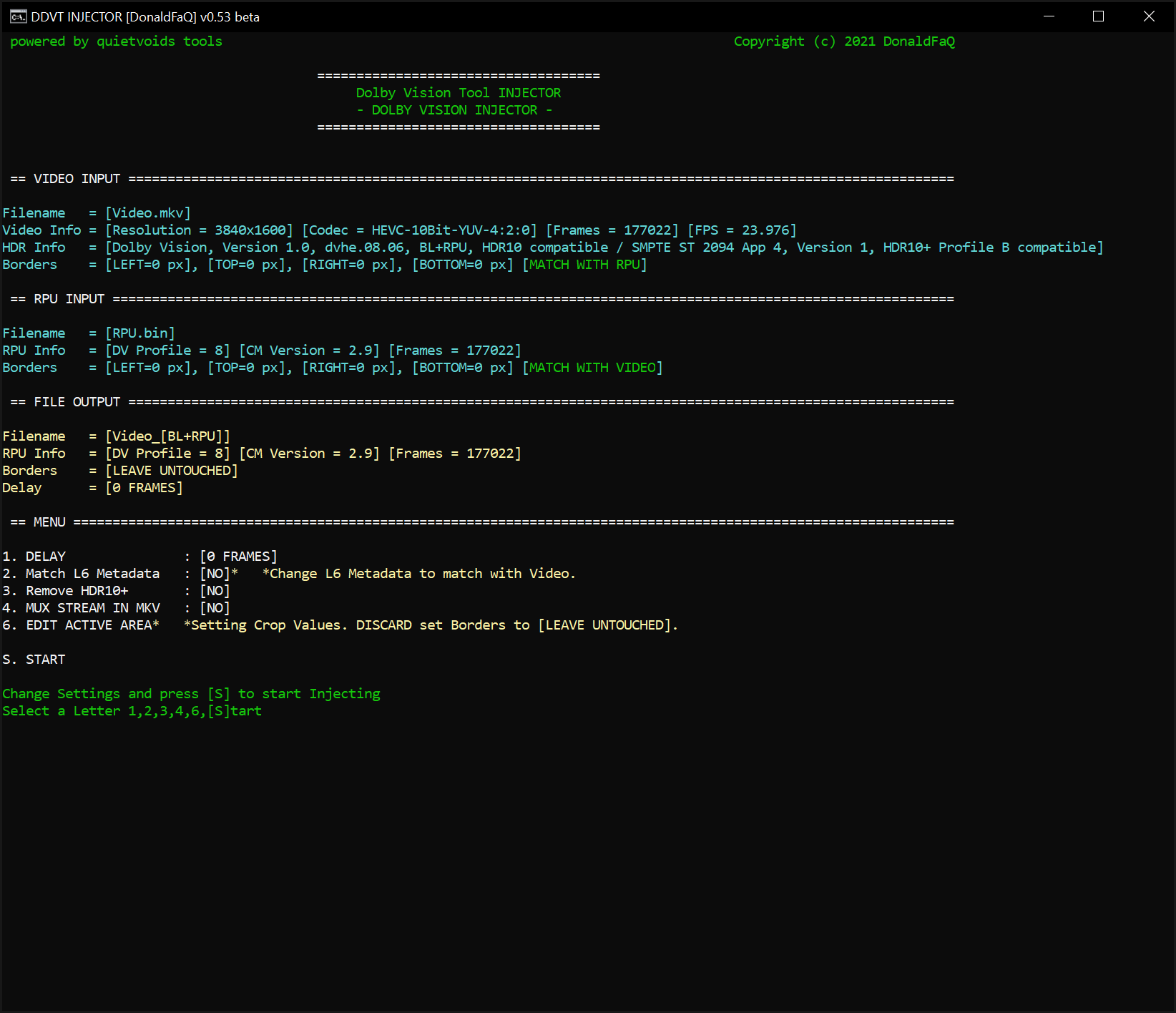Maximize the DDVT INJECTOR window

click(x=1099, y=16)
